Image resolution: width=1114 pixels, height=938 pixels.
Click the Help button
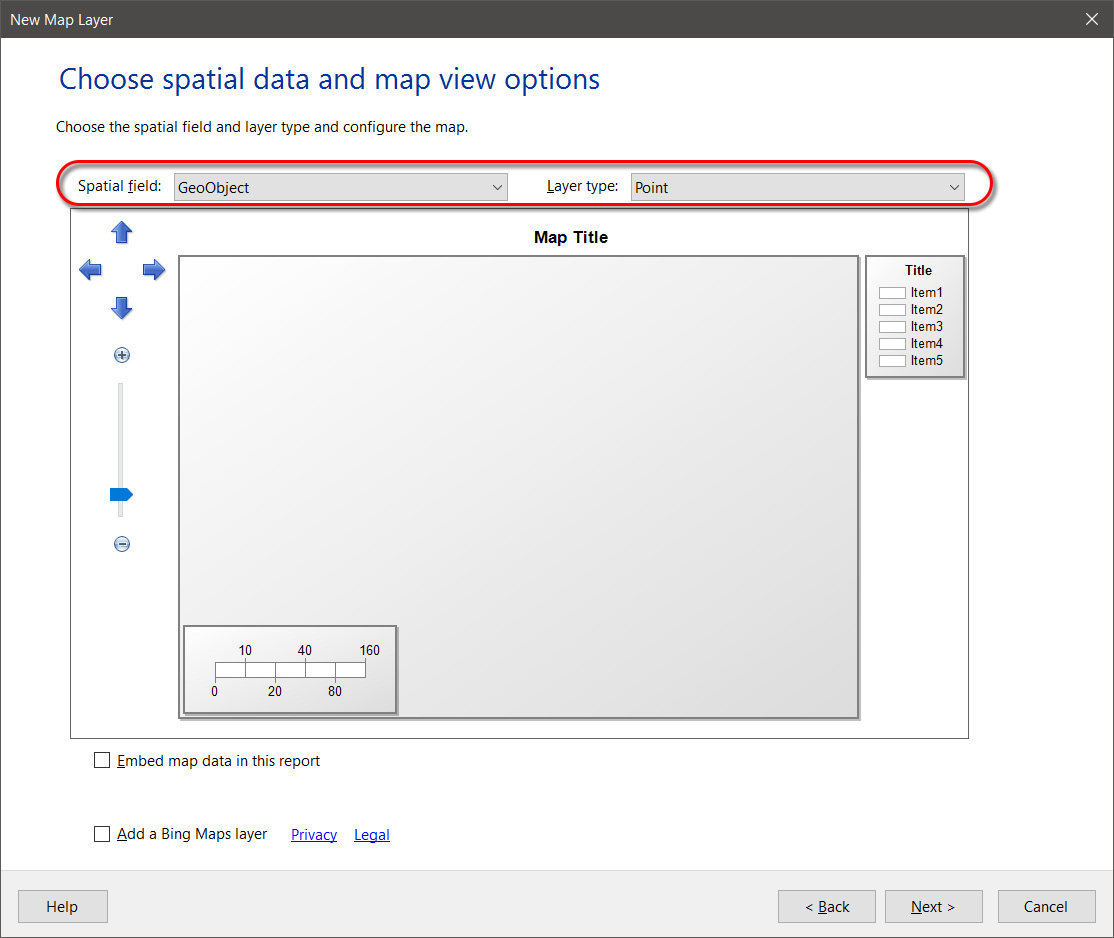[x=62, y=907]
